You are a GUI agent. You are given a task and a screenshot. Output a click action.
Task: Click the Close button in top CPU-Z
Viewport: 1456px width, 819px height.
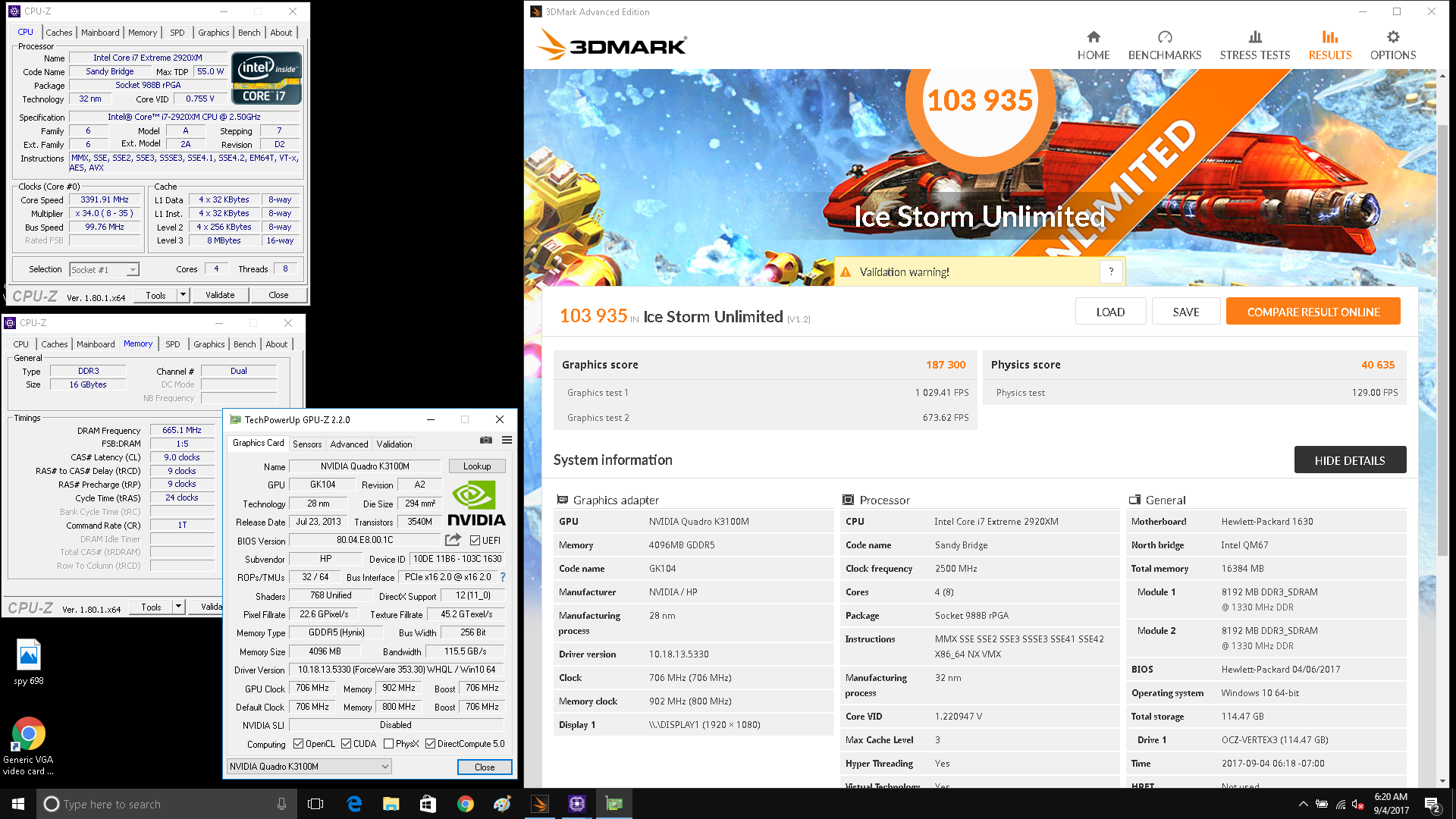(278, 295)
